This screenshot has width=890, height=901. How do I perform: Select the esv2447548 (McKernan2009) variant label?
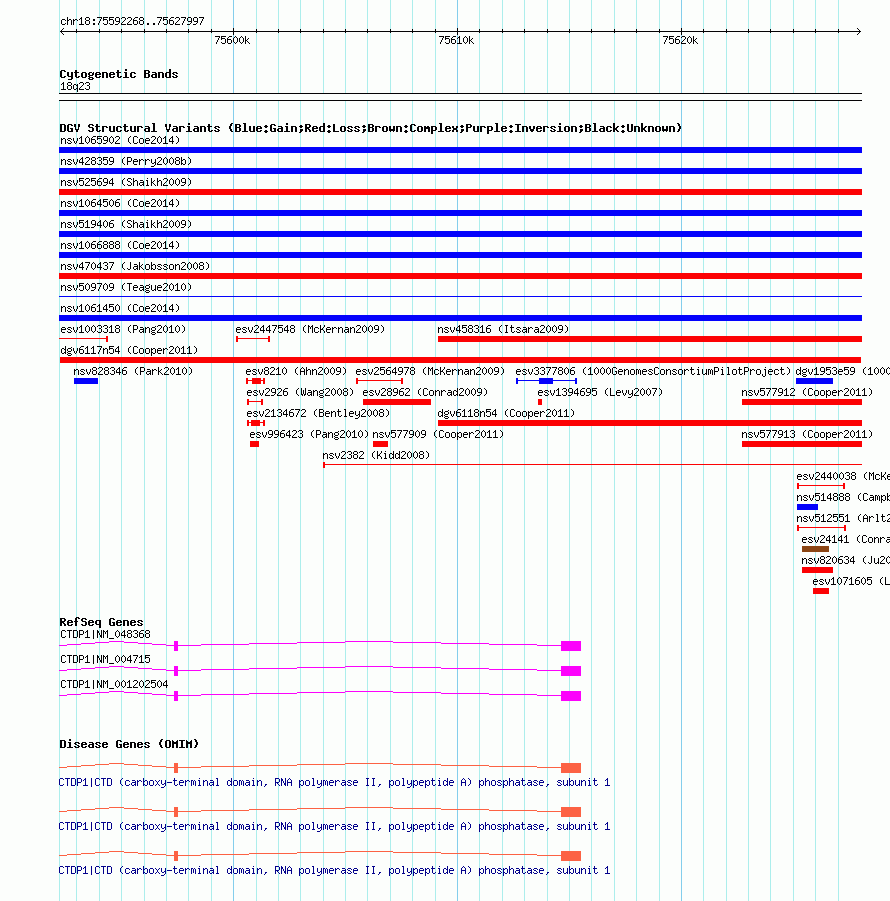(310, 329)
